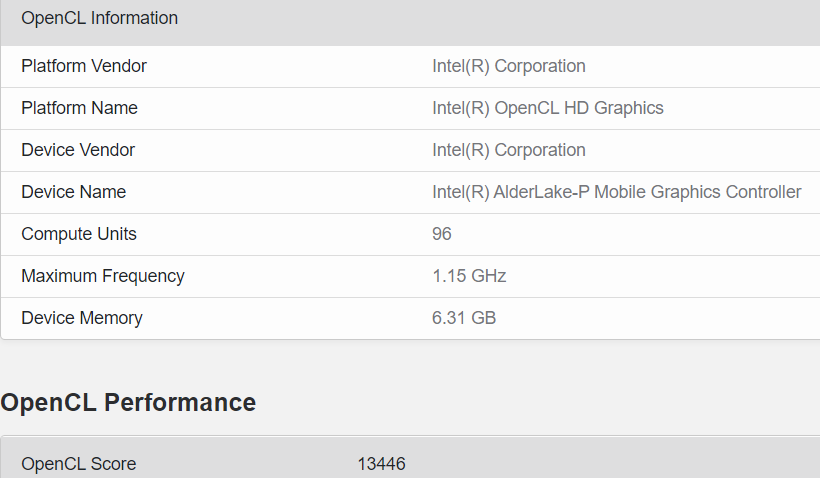Select the 1.15 GHz frequency value

pos(469,276)
